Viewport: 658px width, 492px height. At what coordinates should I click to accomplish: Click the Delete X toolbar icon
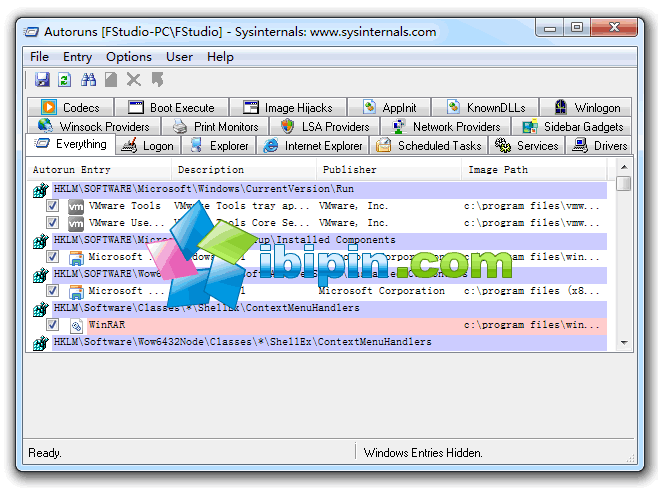(134, 79)
